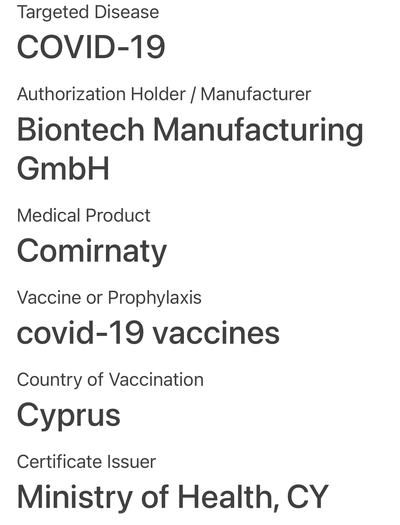Viewport: 400px width, 525px height.
Task: Select Ministry of Health, CY text
Action: (173, 497)
